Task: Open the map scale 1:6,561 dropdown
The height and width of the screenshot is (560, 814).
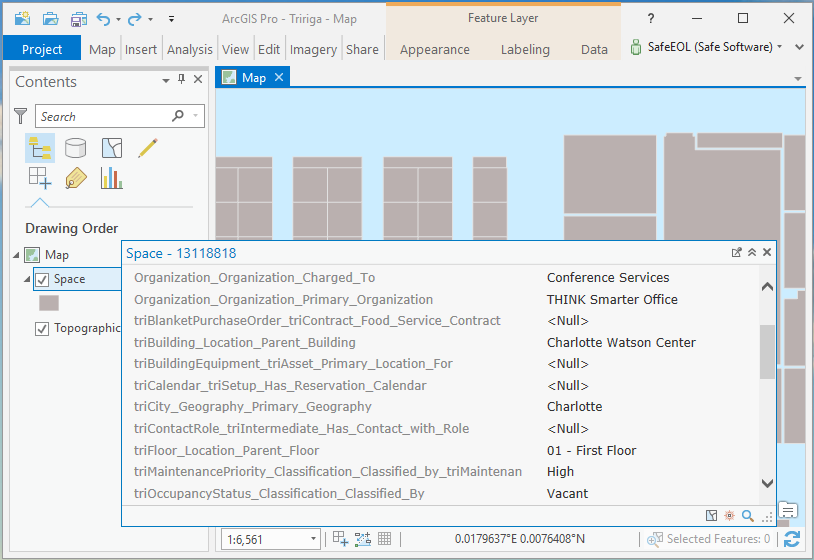Action: click(314, 539)
